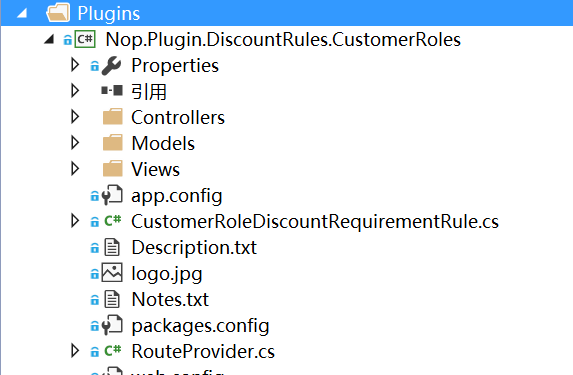Select the packages.config file
Viewport: 573px width, 375px height.
pyautogui.click(x=200, y=326)
